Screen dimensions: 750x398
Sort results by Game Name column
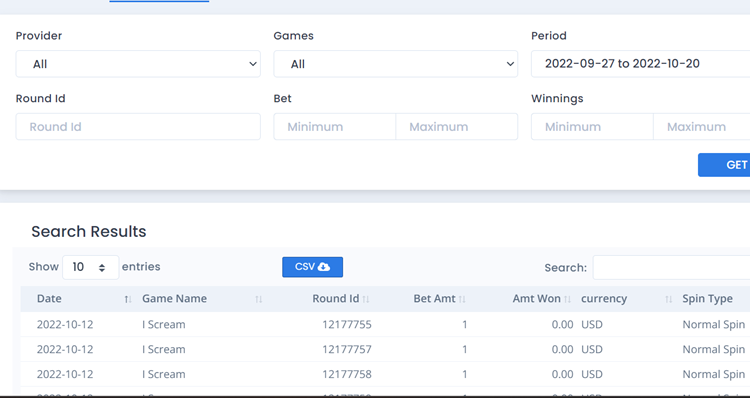click(x=201, y=298)
